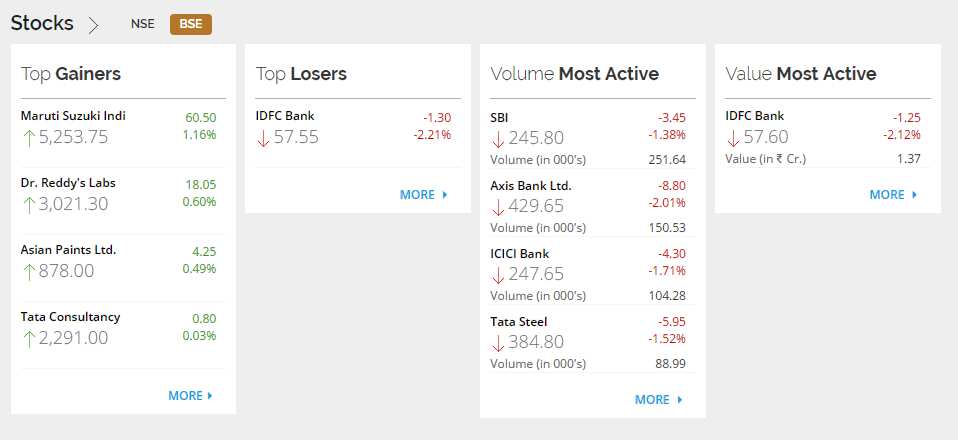Click the green up arrow next to Dr. Reddy's price
Viewport: 958px width, 440px height.
point(29,205)
